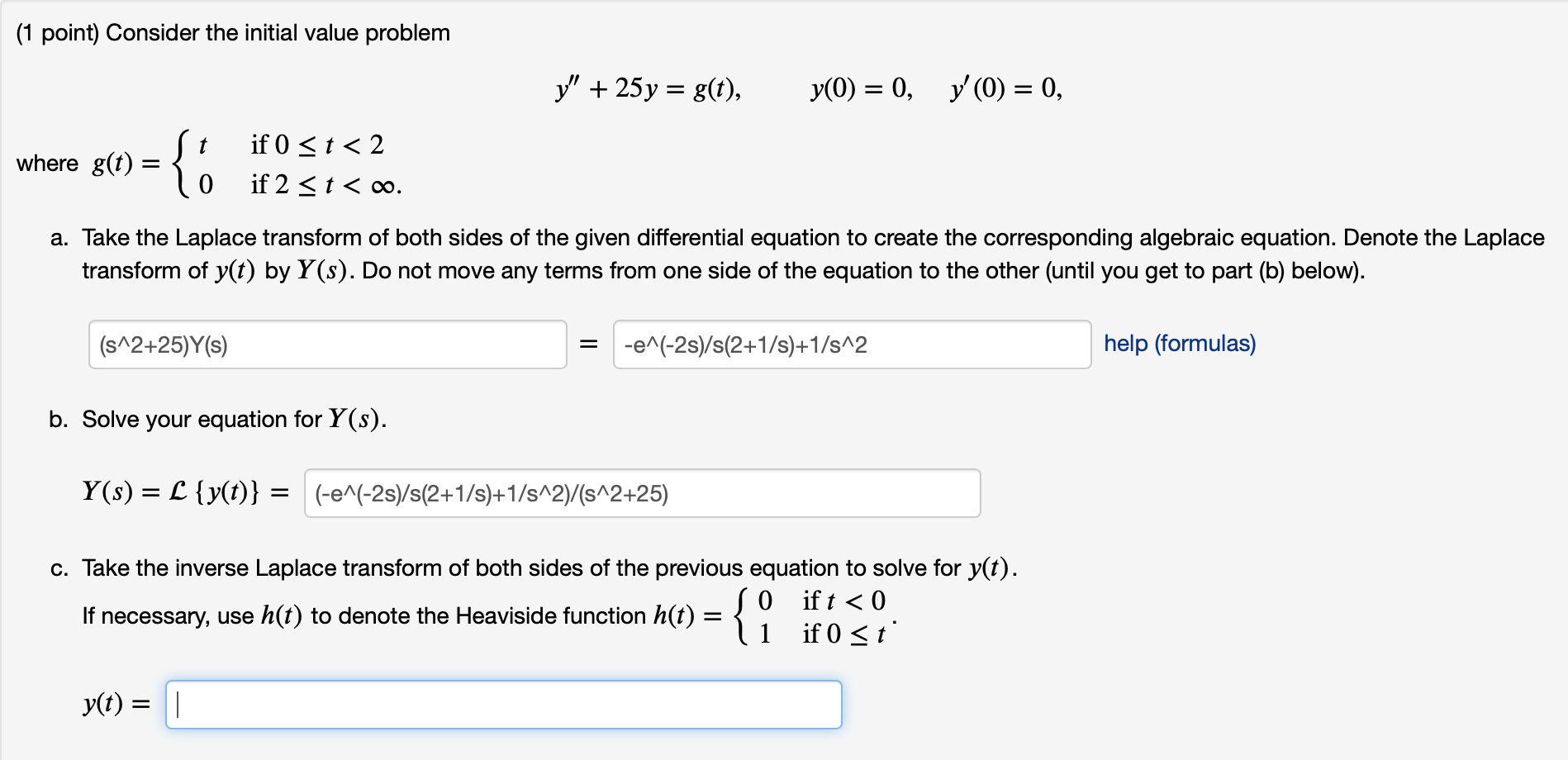1568x760 pixels.
Task: Click the right-side input starting with -e^(-2s)
Action: pos(851,344)
